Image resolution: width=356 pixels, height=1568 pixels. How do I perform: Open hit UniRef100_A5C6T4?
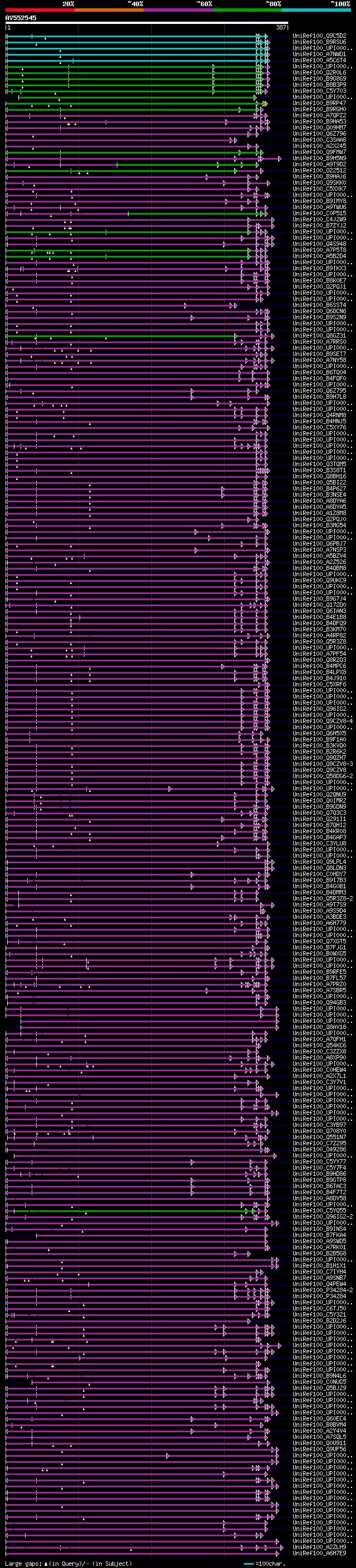[319, 60]
